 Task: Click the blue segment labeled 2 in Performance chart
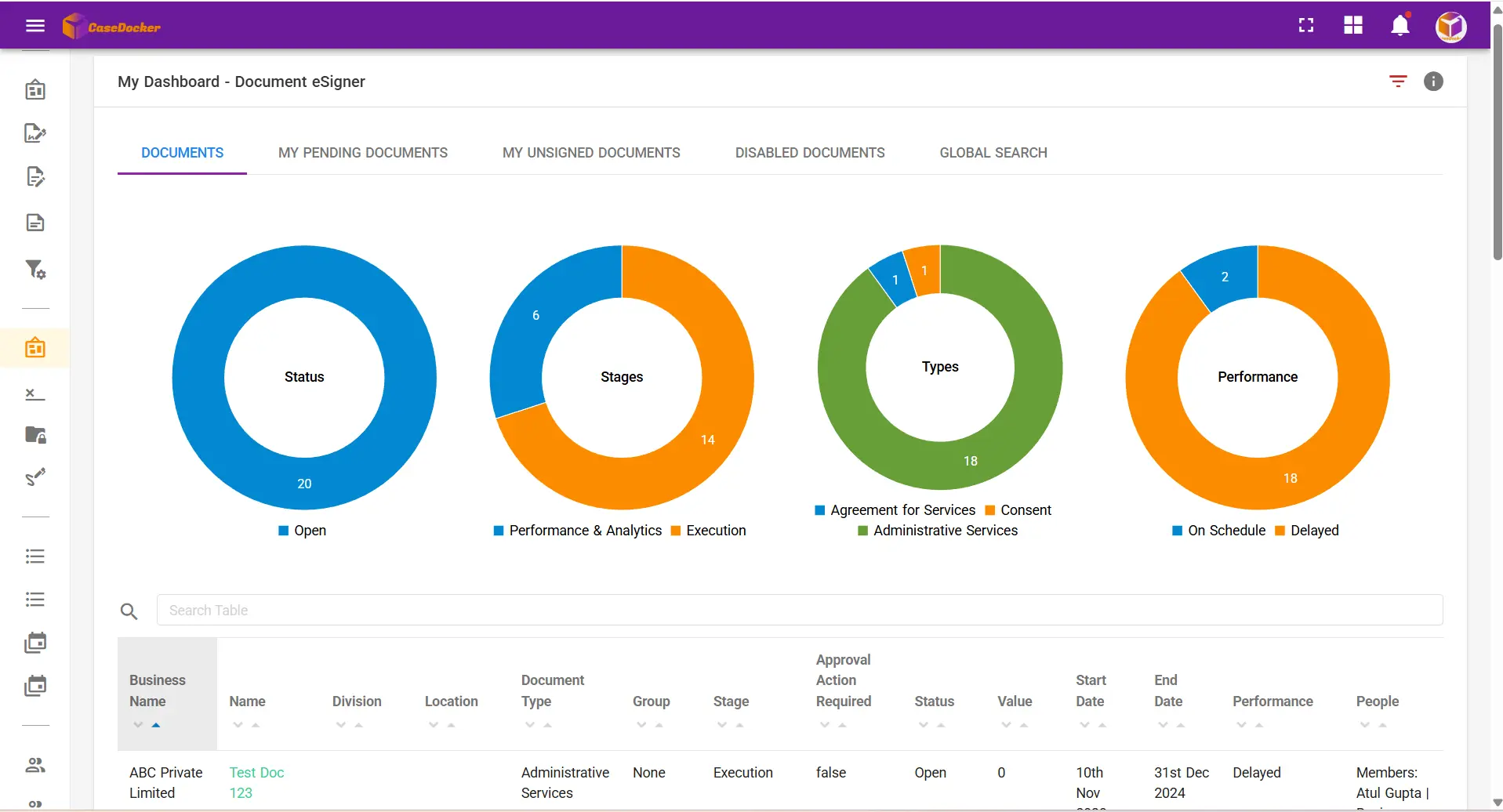1225,277
